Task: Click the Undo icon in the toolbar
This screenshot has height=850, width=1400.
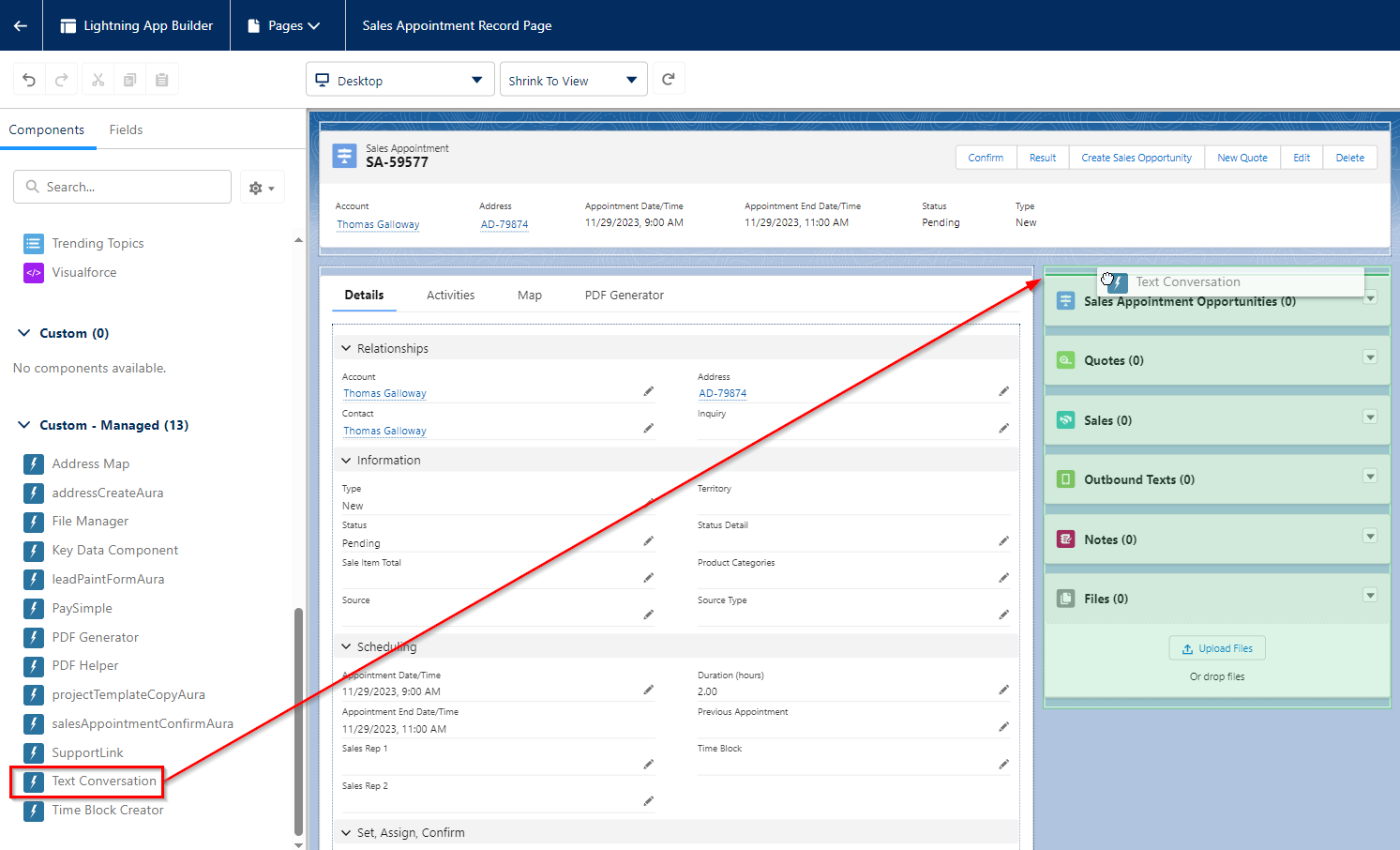Action: pos(28,79)
